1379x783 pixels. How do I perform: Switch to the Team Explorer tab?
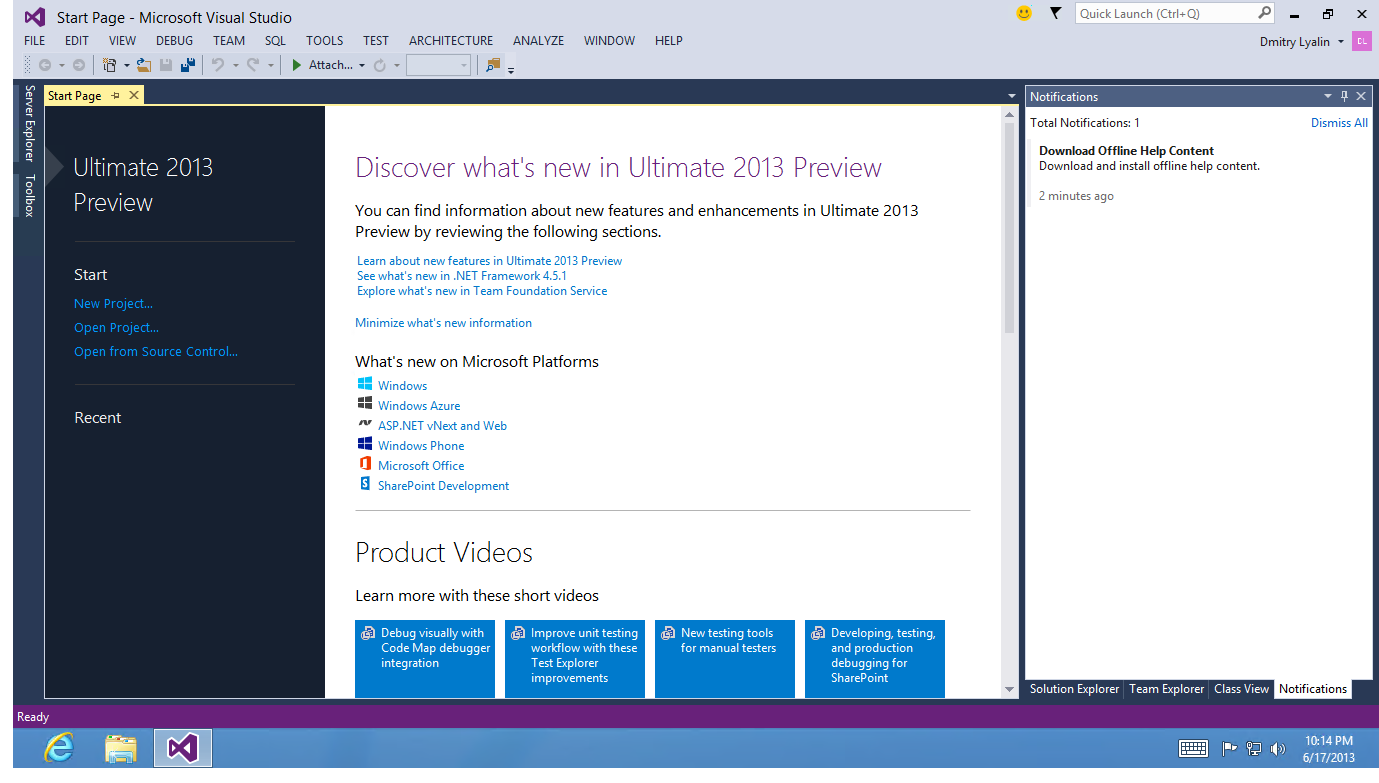1166,689
